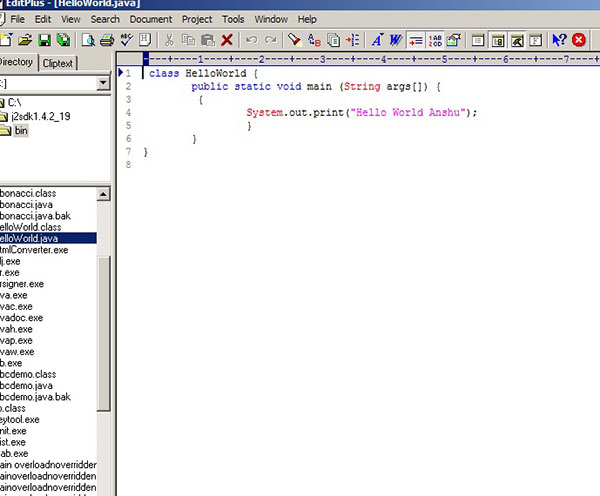Create a new document with the New icon
600x496 pixels.
point(6,40)
